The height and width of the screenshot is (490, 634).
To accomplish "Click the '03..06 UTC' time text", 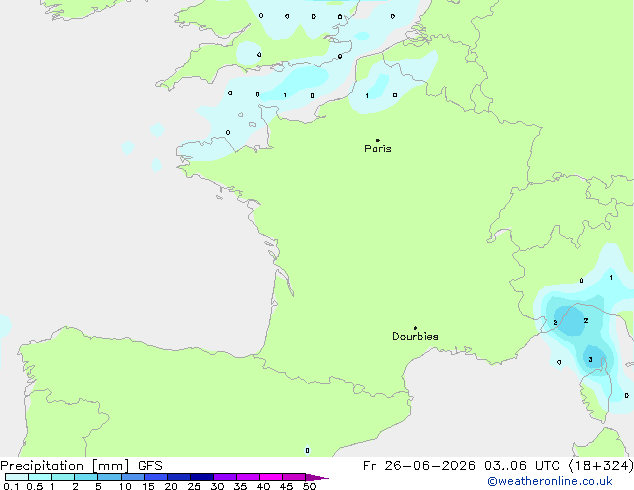I will point(522,466).
